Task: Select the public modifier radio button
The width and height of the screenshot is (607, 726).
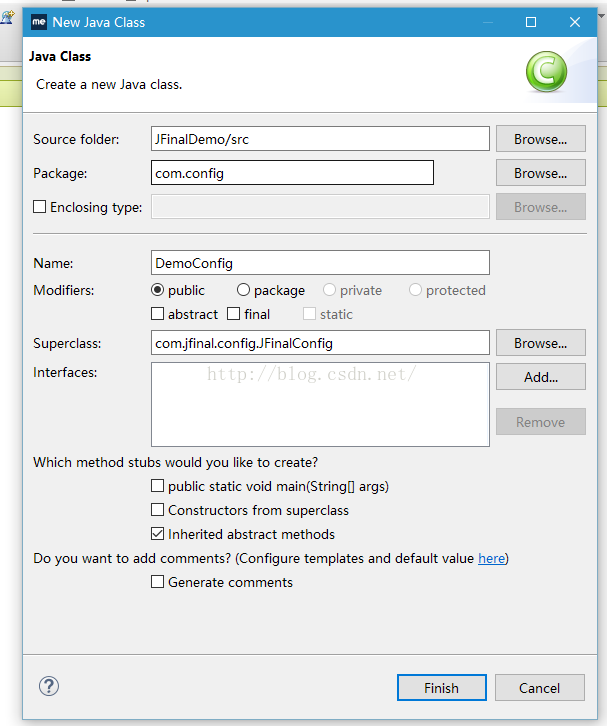Action: pos(157,290)
